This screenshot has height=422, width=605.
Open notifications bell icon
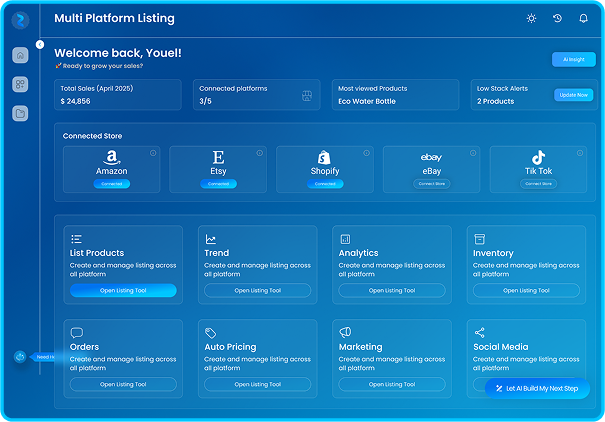[582, 18]
